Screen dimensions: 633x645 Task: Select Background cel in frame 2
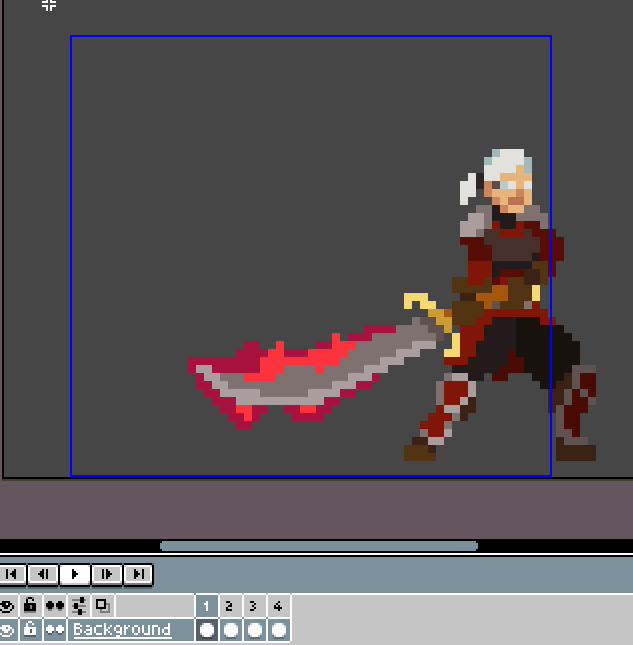tap(230, 630)
